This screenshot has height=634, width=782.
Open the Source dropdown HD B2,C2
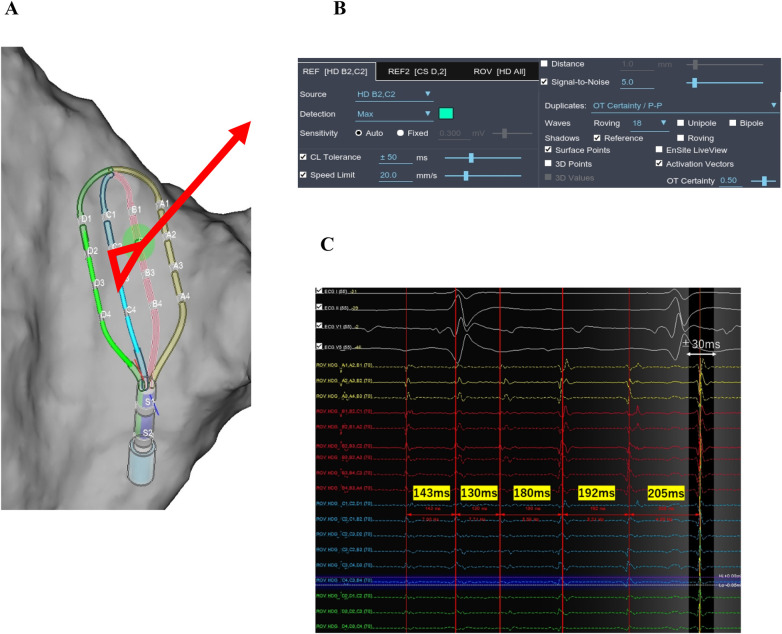pos(394,94)
